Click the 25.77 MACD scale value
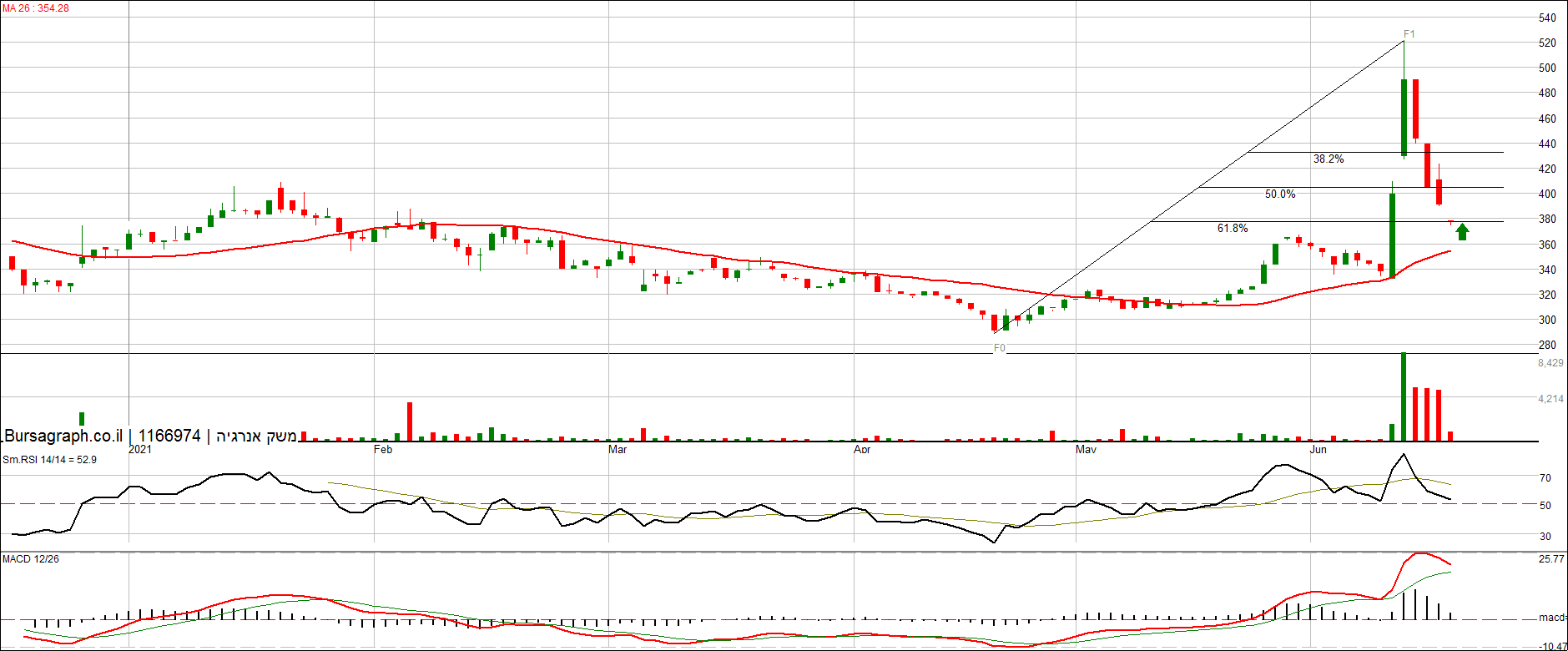Screen dimensions: 1568x651 pos(1551,558)
